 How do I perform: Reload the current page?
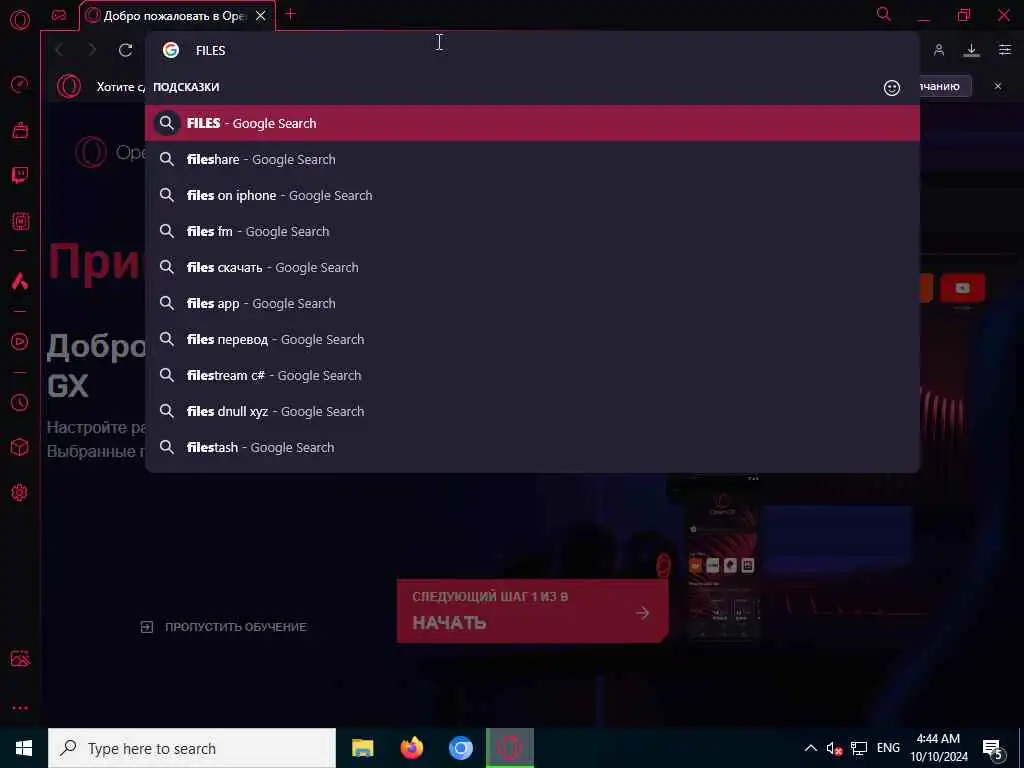[x=125, y=50]
